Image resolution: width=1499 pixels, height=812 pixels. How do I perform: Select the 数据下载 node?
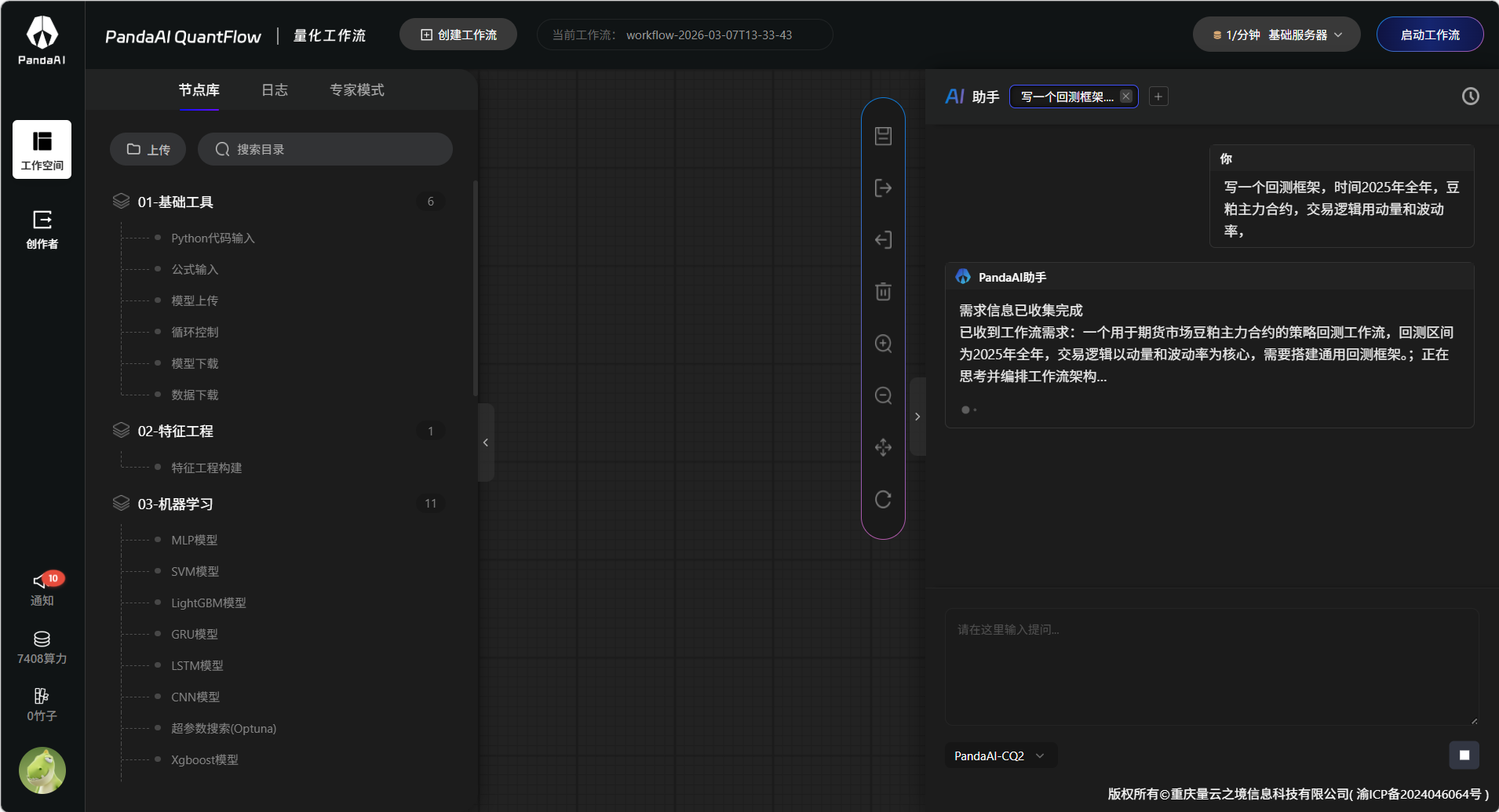pos(195,395)
